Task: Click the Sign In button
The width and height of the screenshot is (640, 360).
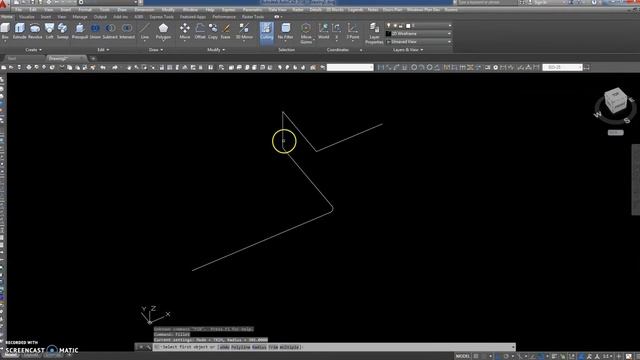Action: [x=540, y=2]
